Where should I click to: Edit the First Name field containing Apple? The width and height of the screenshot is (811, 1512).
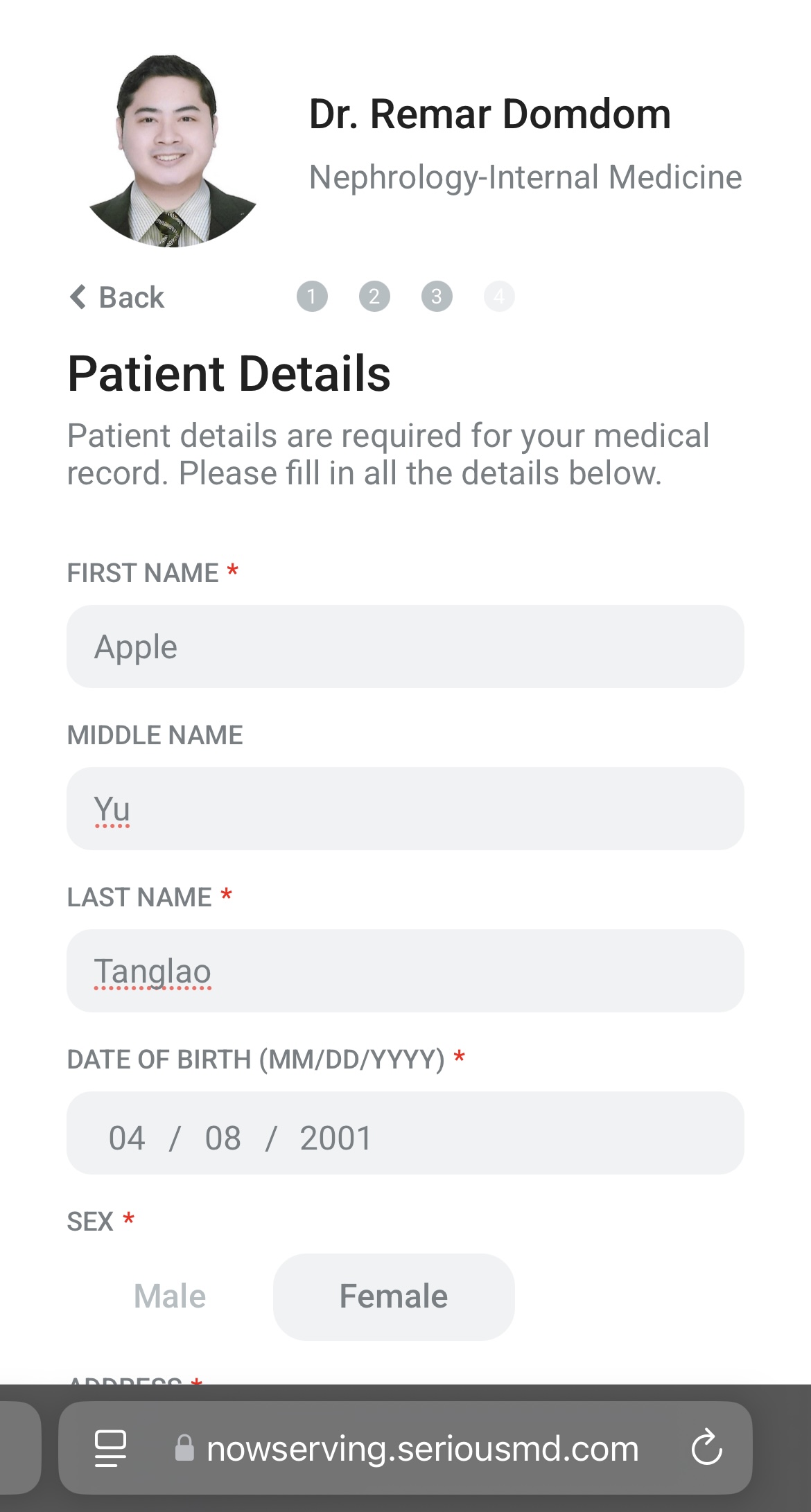(x=405, y=647)
